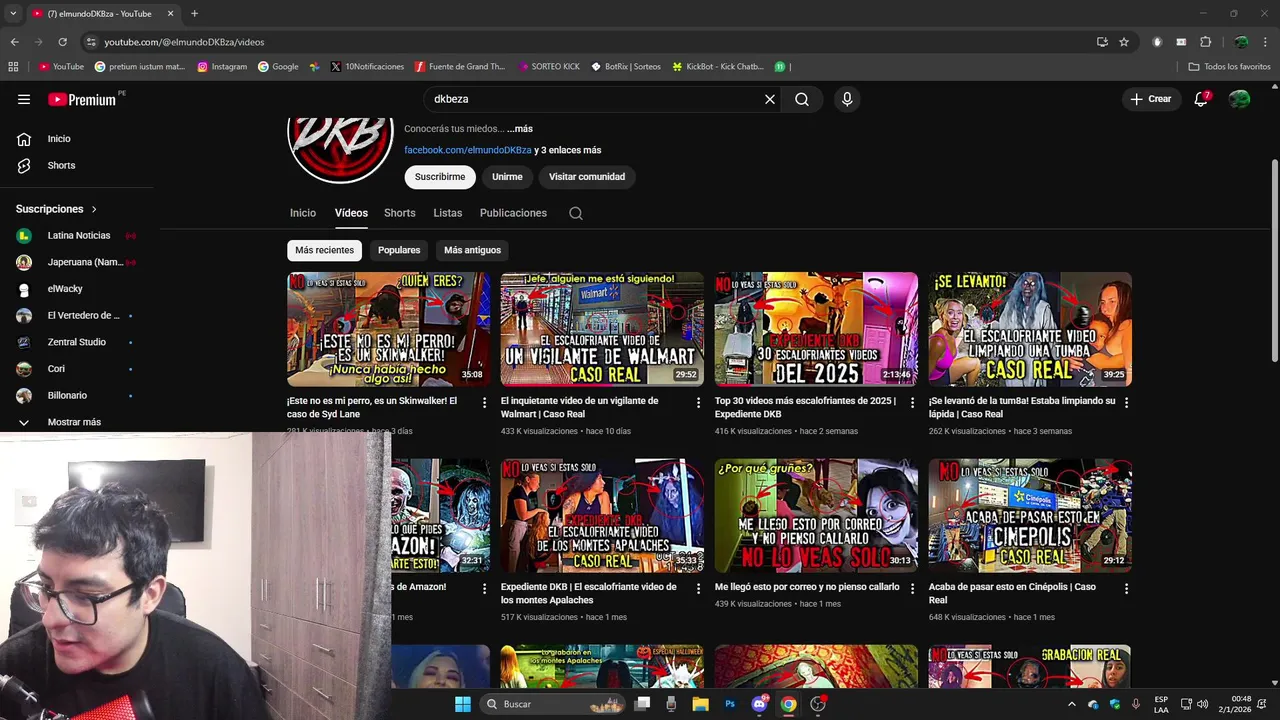Screen dimensions: 1280x720
Task: Open File Explorer from the taskbar
Action: tap(701, 704)
